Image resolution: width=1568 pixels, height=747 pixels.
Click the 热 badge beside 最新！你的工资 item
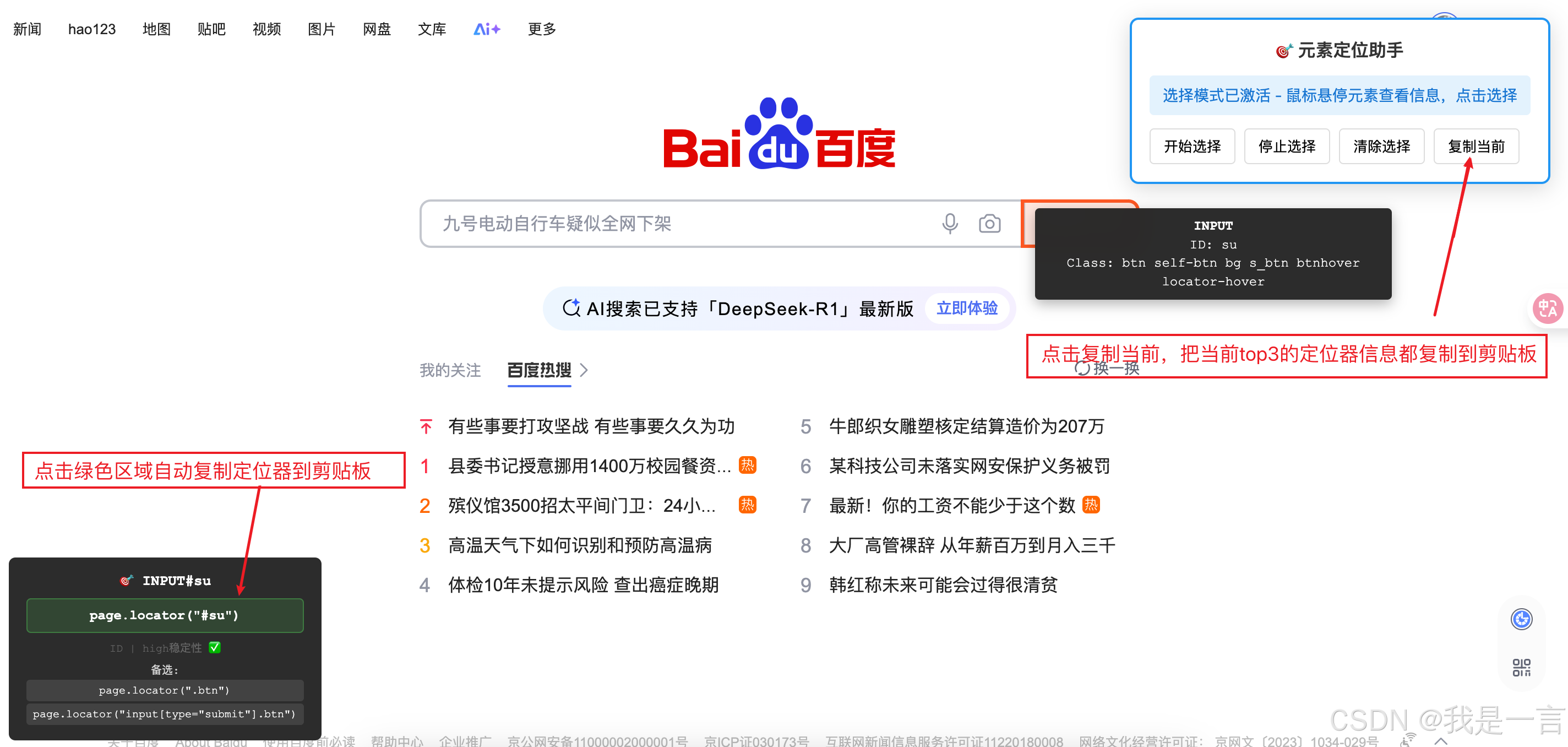(1091, 505)
